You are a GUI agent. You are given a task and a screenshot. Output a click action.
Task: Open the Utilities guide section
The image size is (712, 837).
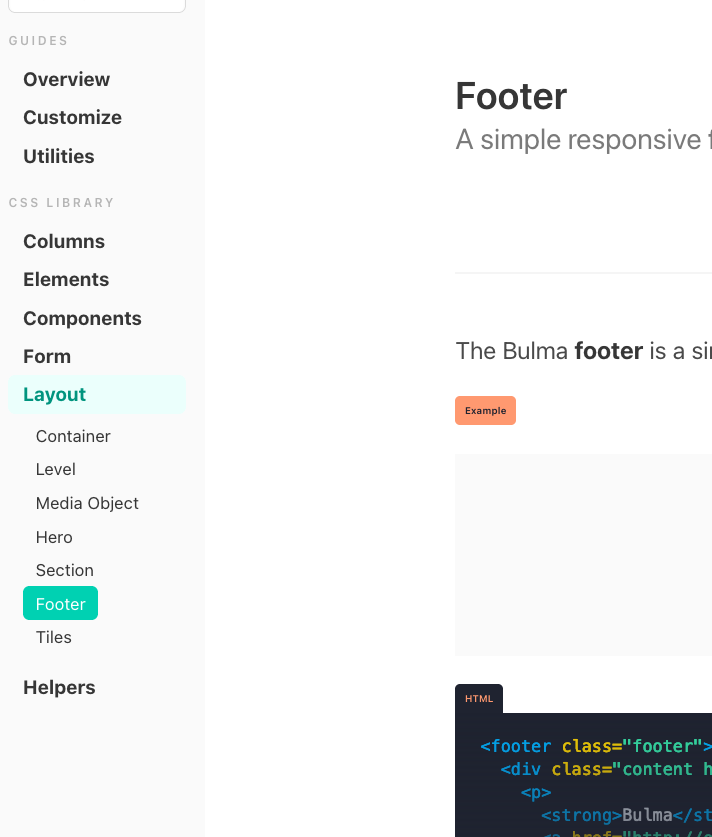(x=58, y=156)
